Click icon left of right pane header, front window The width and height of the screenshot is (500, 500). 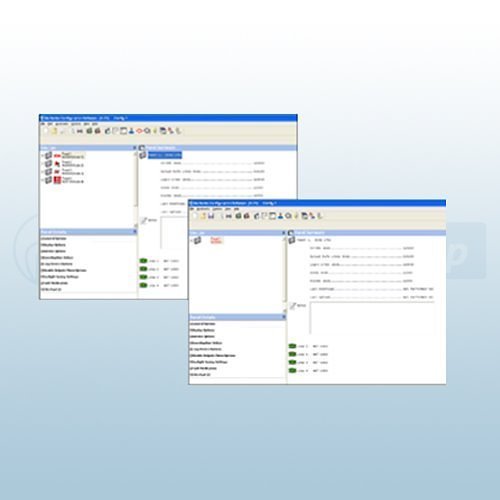pyautogui.click(x=291, y=233)
